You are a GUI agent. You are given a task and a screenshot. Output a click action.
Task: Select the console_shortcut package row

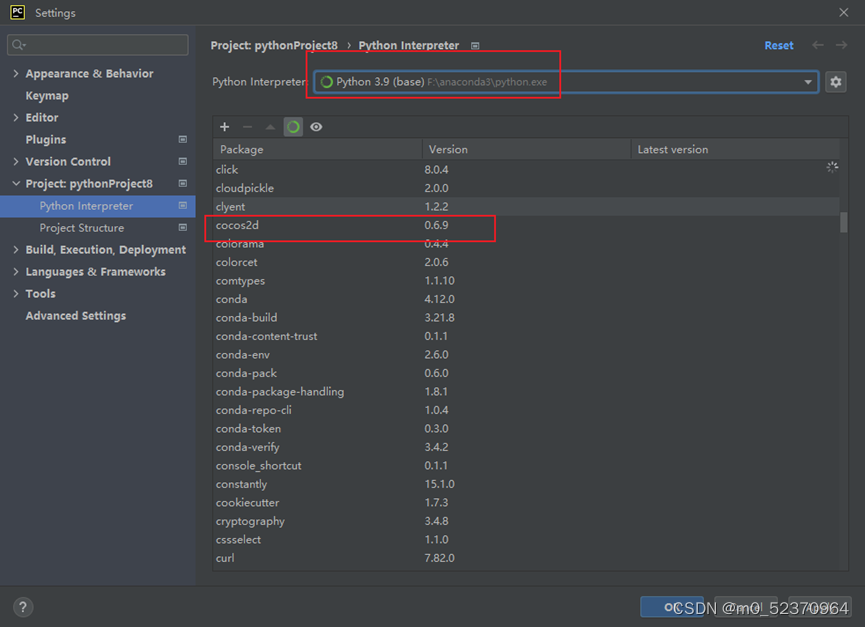point(526,465)
